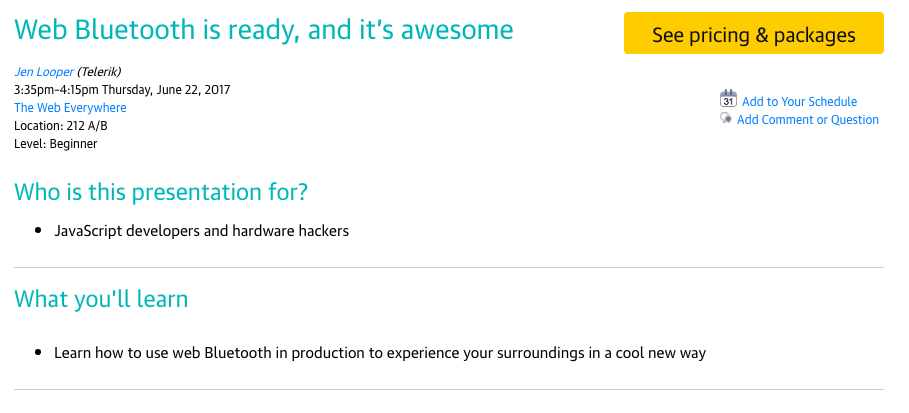Click the Web Bluetooth session title heading

tap(264, 30)
